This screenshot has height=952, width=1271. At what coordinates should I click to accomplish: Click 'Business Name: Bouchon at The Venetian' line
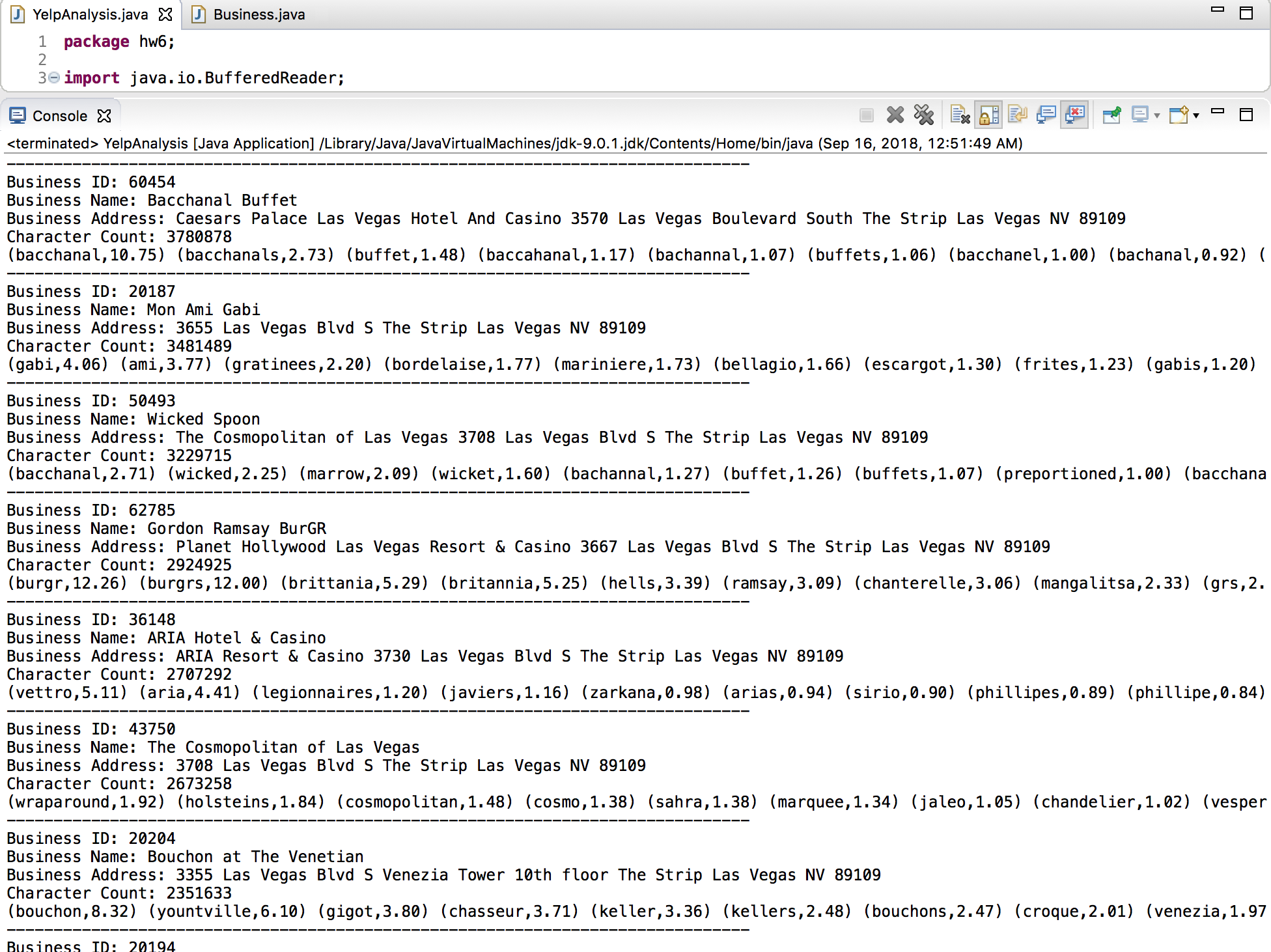coord(186,856)
